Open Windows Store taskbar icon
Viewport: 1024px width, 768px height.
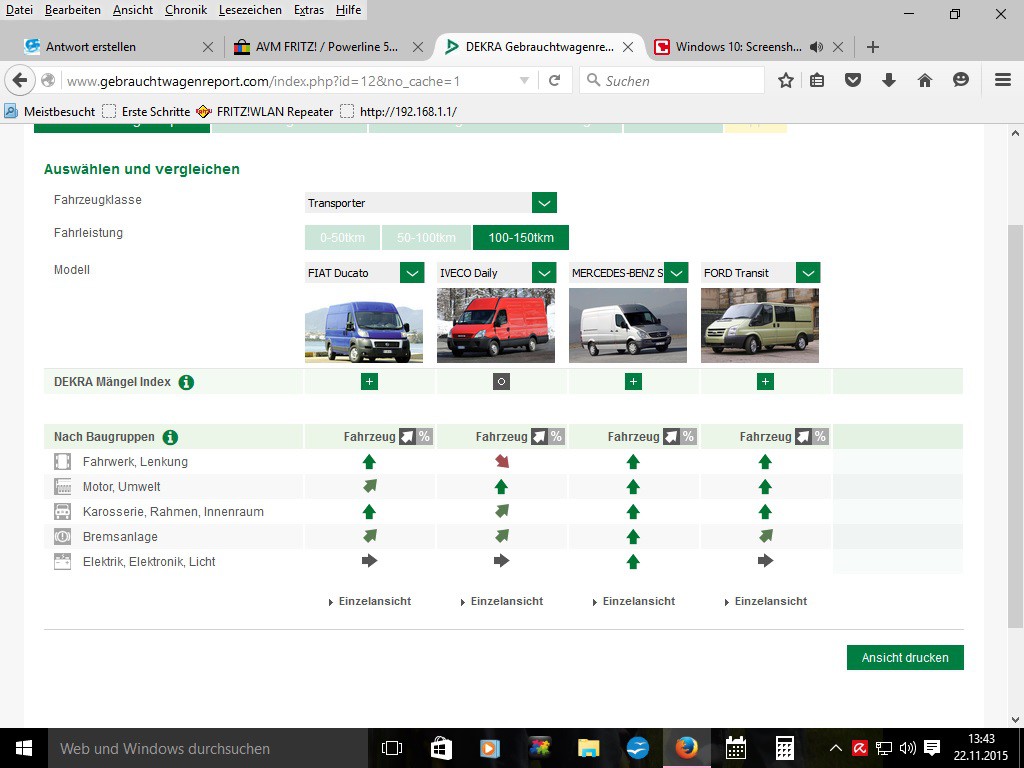point(441,748)
